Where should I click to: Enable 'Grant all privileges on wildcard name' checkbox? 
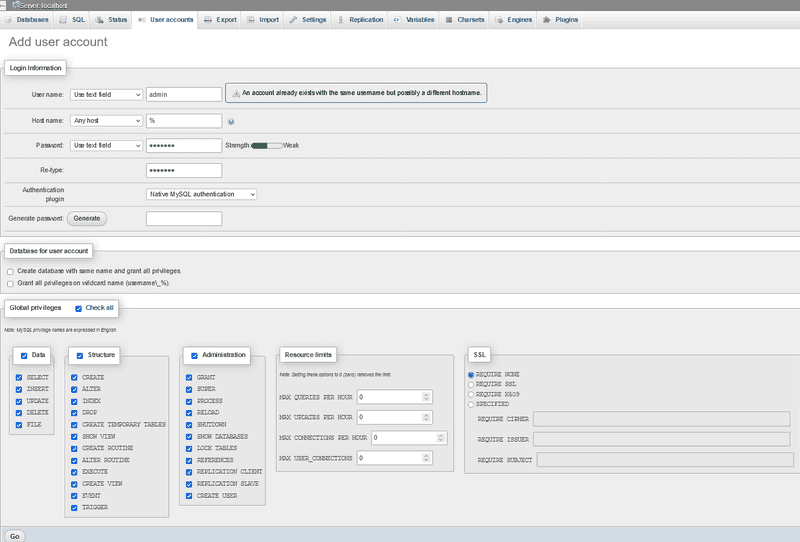(x=10, y=284)
